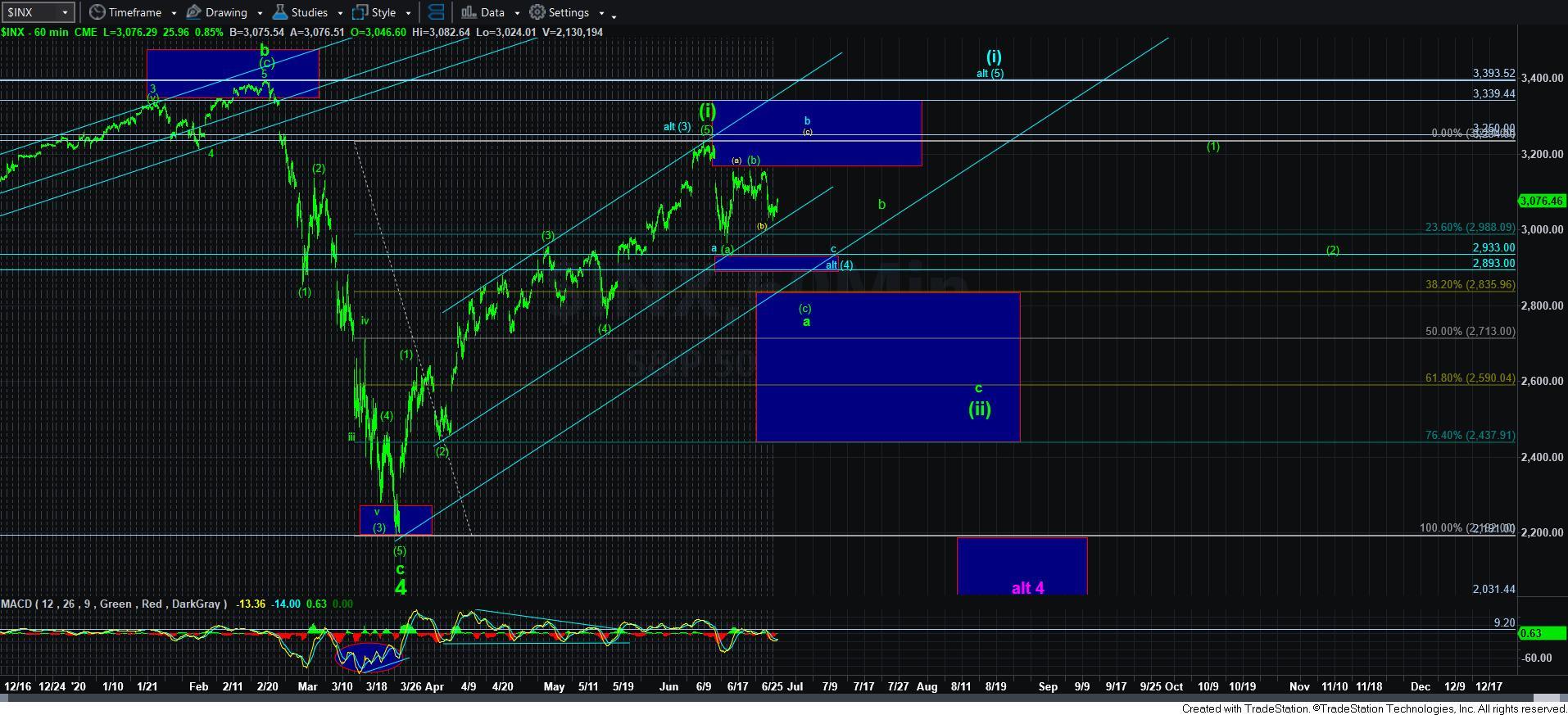Click the 3,400.00 price axis label
The height and width of the screenshot is (715, 1568).
point(1541,78)
